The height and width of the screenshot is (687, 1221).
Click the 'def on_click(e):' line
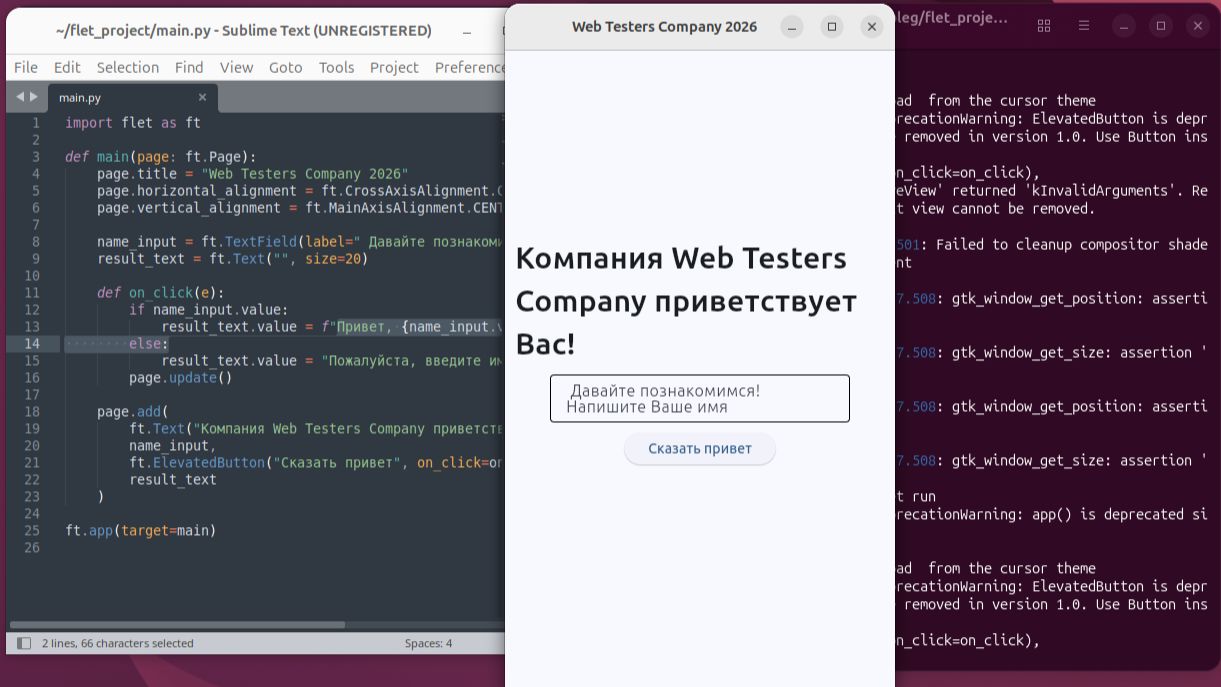(161, 293)
